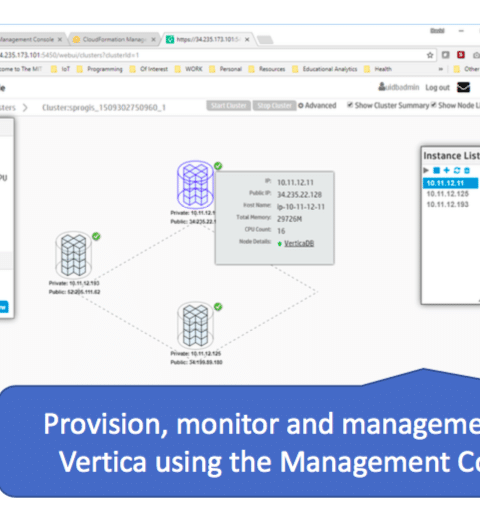The height and width of the screenshot is (511, 480).
Task: Open the Other bookmarks folder
Action: click(467, 69)
